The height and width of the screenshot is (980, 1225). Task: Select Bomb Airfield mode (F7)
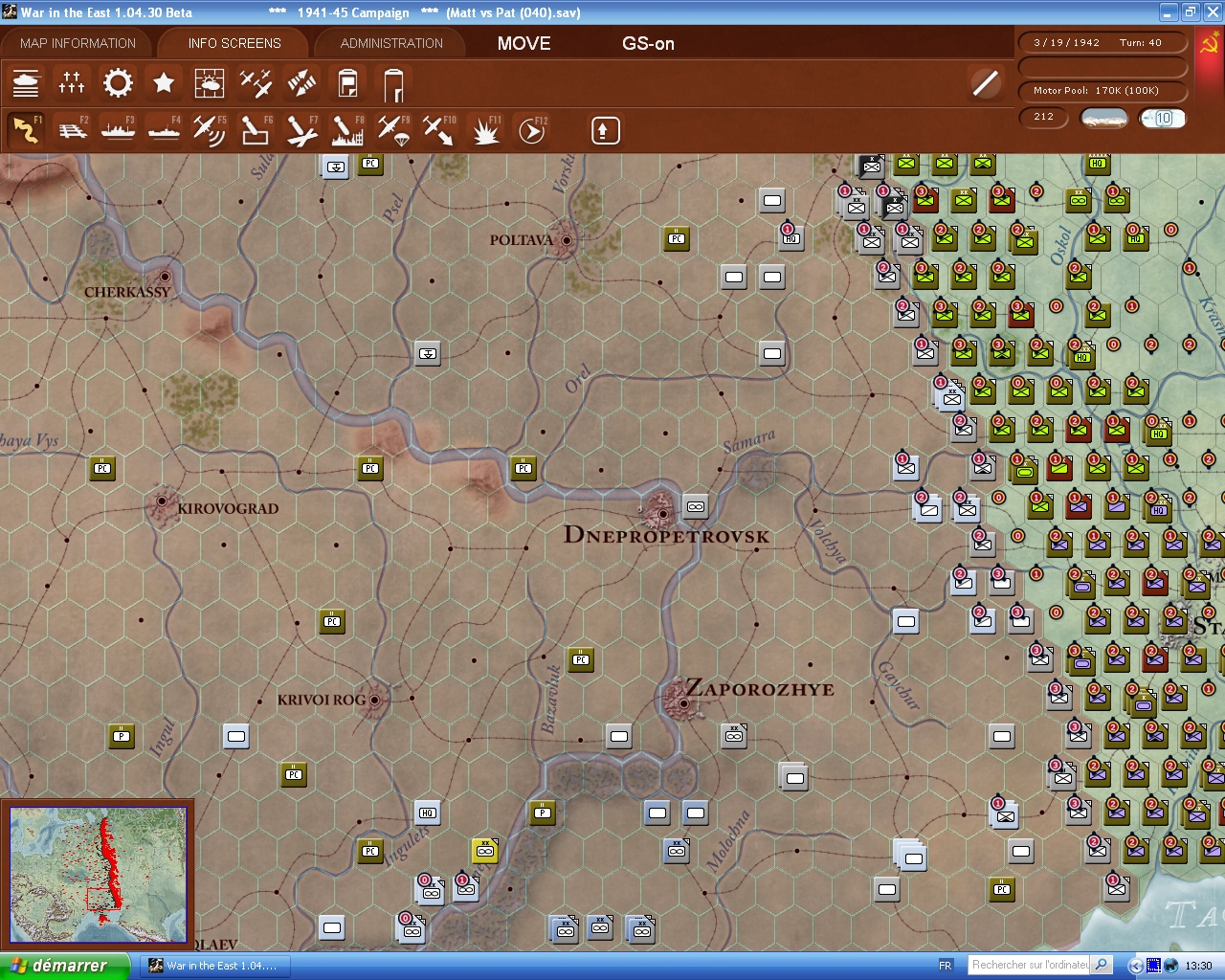301,130
